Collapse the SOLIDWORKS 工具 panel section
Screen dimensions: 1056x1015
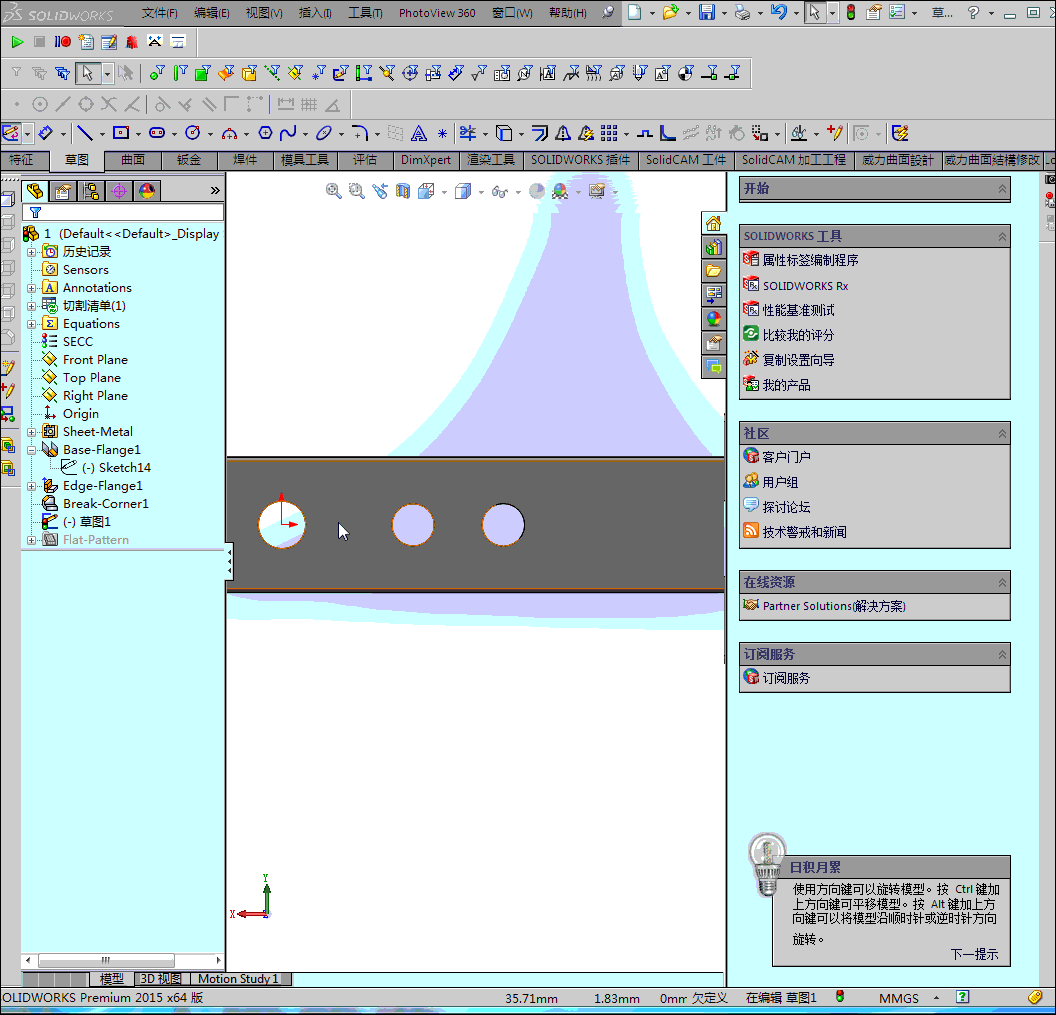click(x=1002, y=236)
